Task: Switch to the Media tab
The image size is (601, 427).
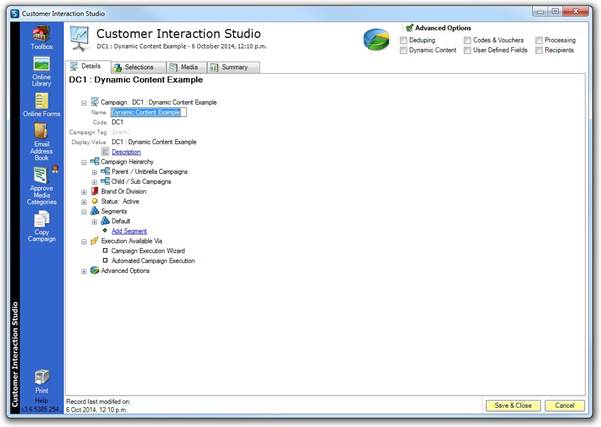Action: tap(187, 67)
